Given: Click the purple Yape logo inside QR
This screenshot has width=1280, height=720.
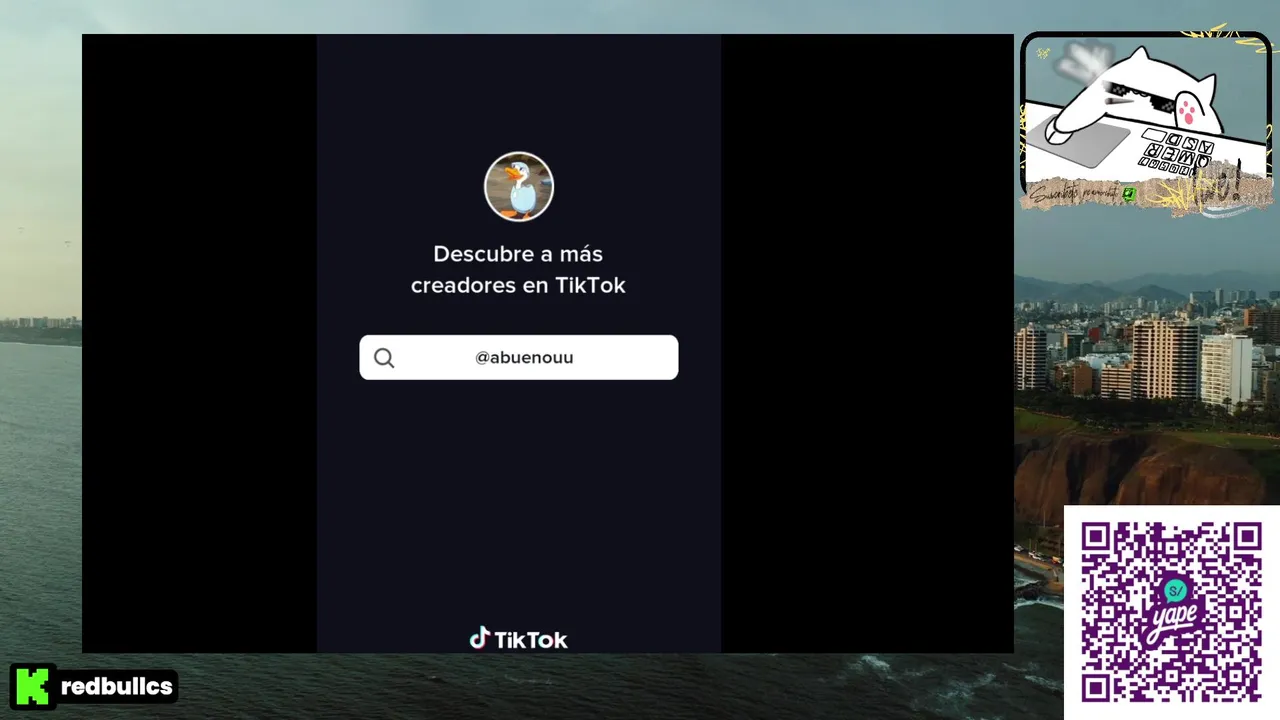Looking at the screenshot, I should tap(1172, 610).
